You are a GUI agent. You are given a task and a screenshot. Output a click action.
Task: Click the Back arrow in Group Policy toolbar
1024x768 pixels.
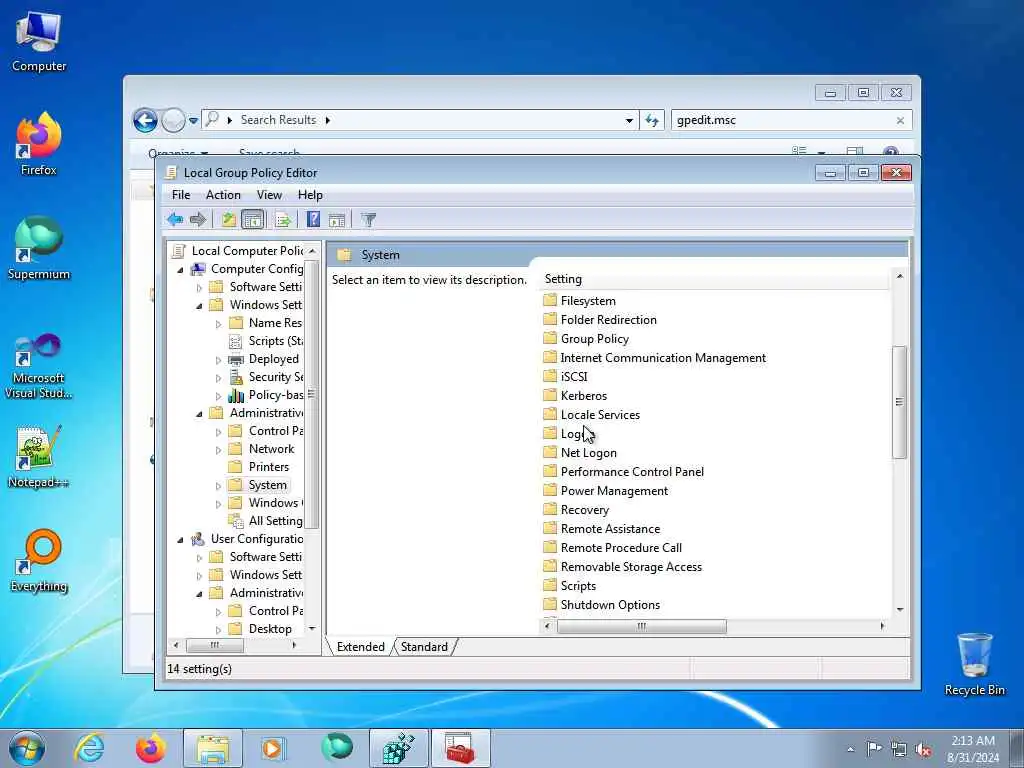[x=174, y=219]
